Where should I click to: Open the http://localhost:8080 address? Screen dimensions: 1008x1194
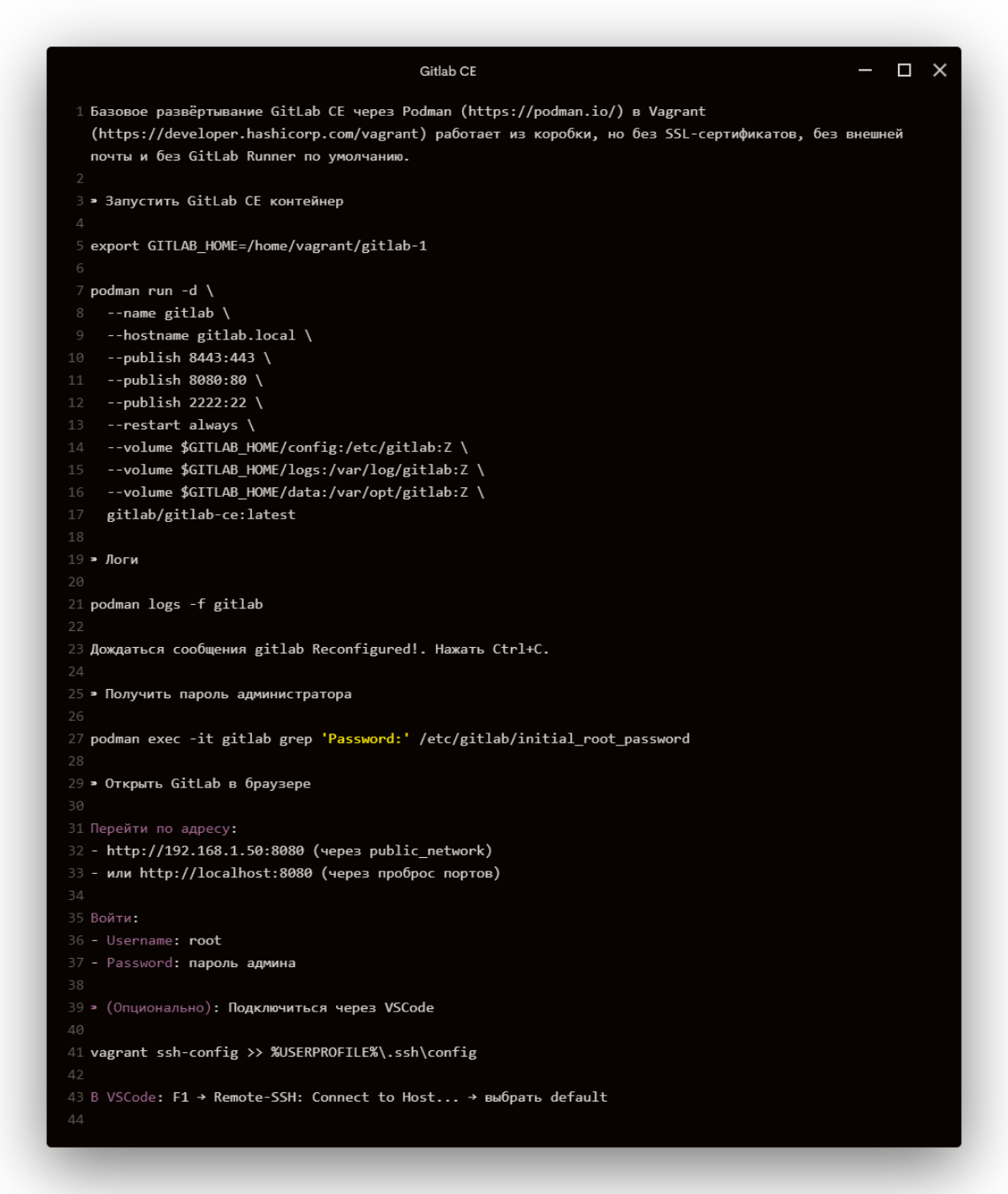pos(225,874)
